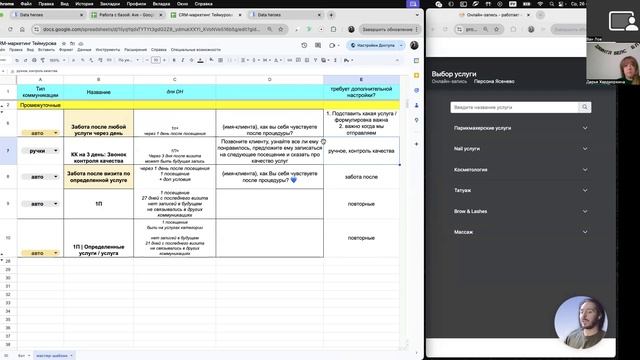The image size is (640, 360).
Task: Click the search magnifier in booking widget
Action: point(585,107)
